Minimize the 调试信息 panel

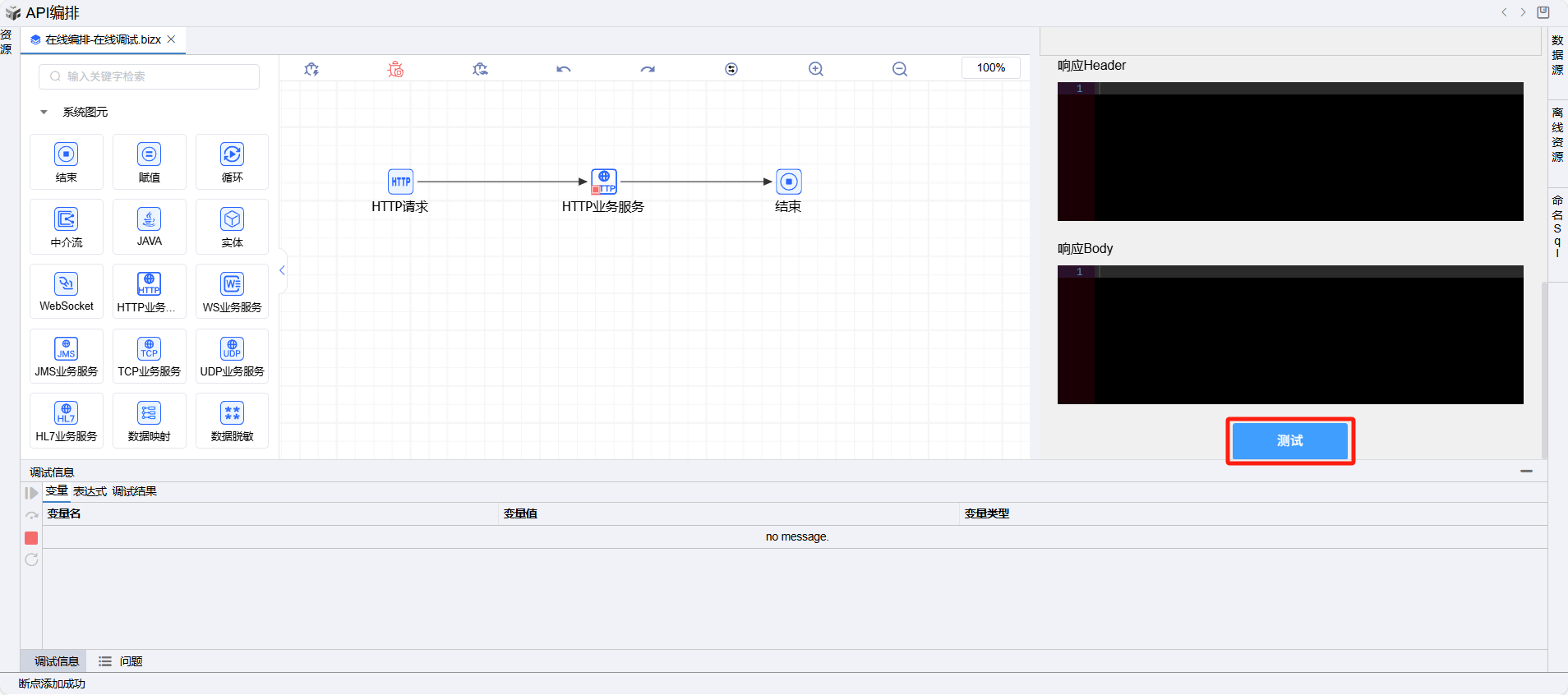click(x=1526, y=472)
